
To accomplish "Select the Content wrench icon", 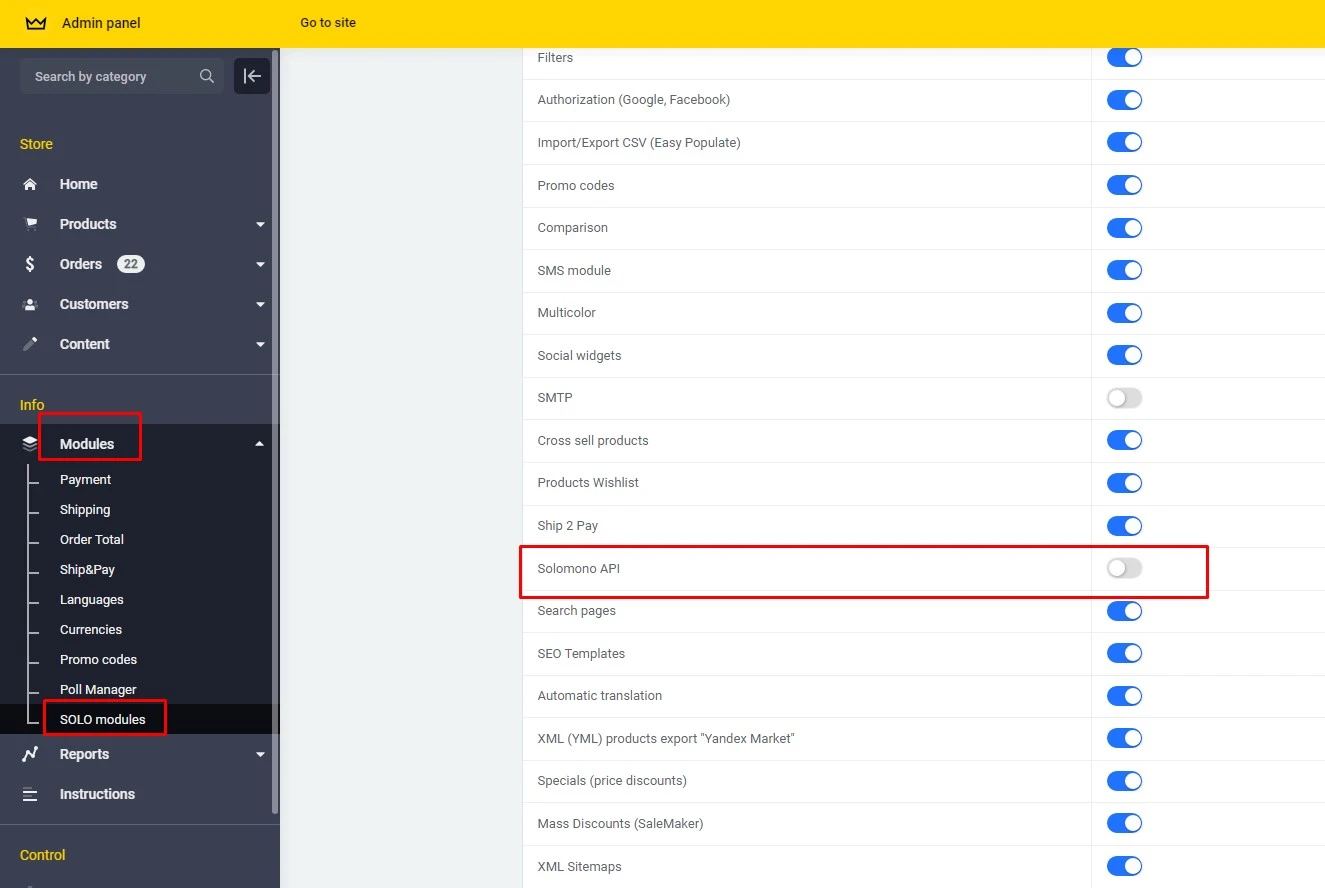I will (x=31, y=344).
